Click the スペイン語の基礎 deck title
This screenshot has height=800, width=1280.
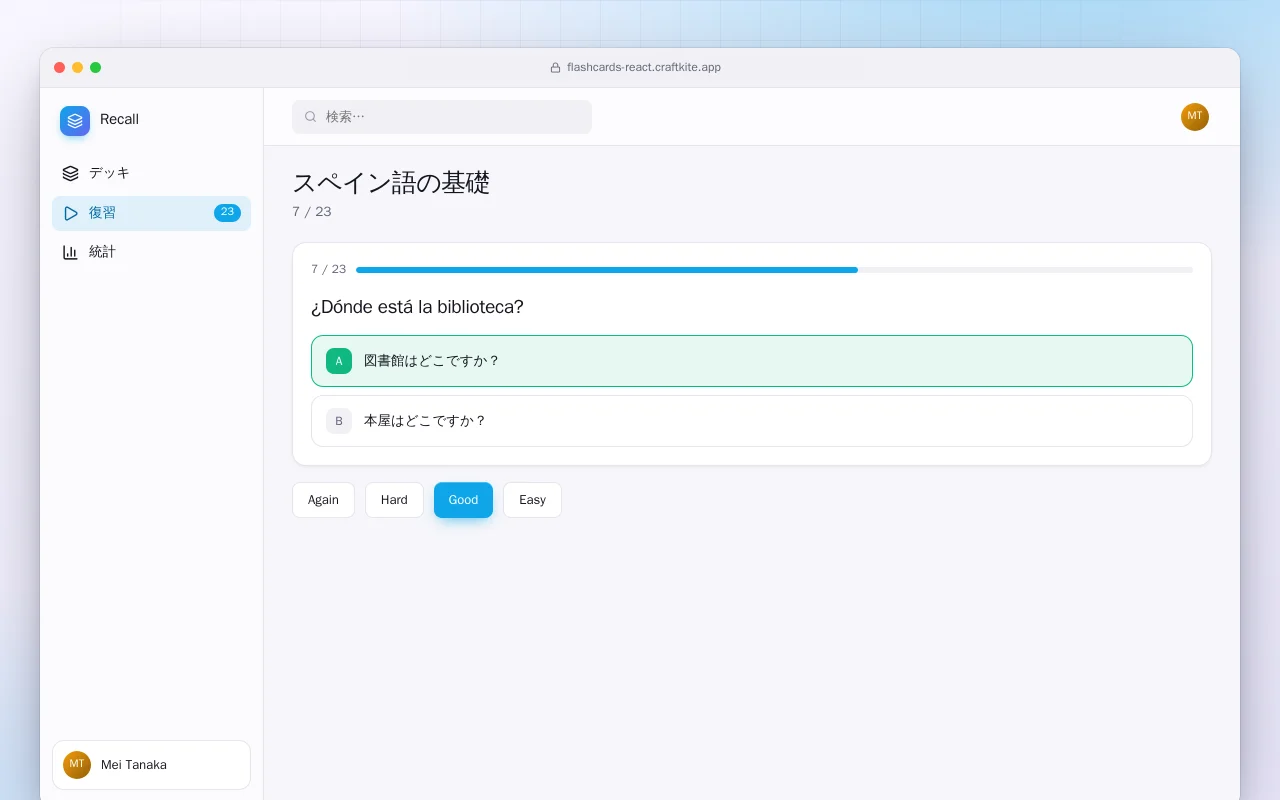coord(391,183)
